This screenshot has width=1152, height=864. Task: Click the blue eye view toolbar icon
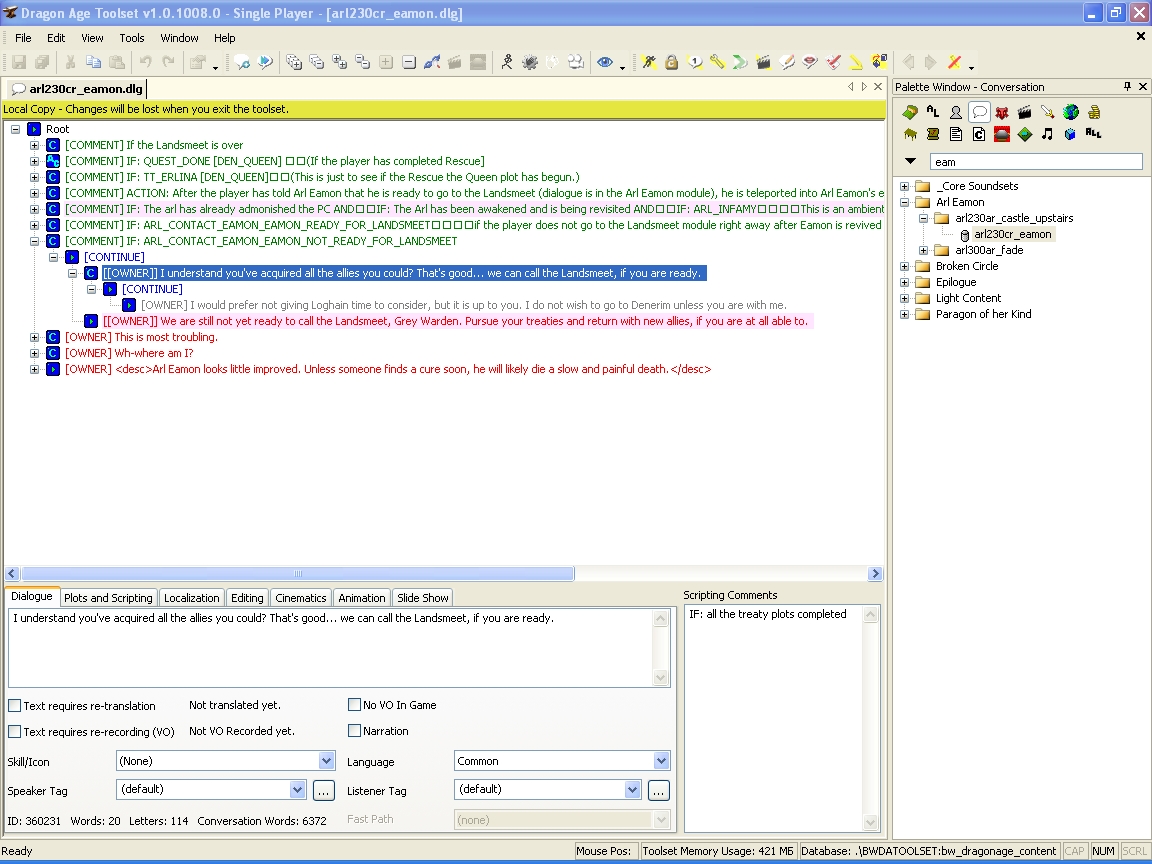(x=605, y=62)
